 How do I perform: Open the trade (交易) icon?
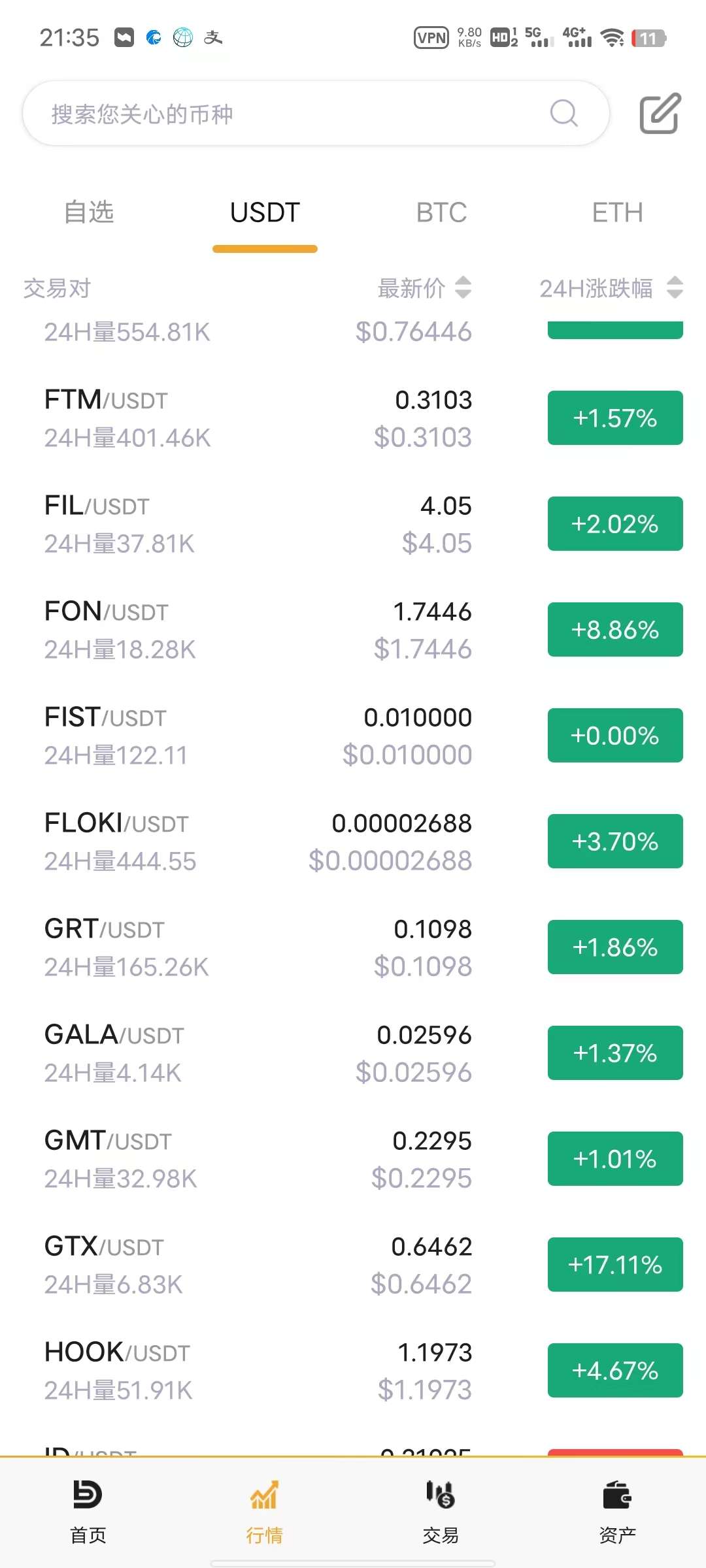(441, 1494)
